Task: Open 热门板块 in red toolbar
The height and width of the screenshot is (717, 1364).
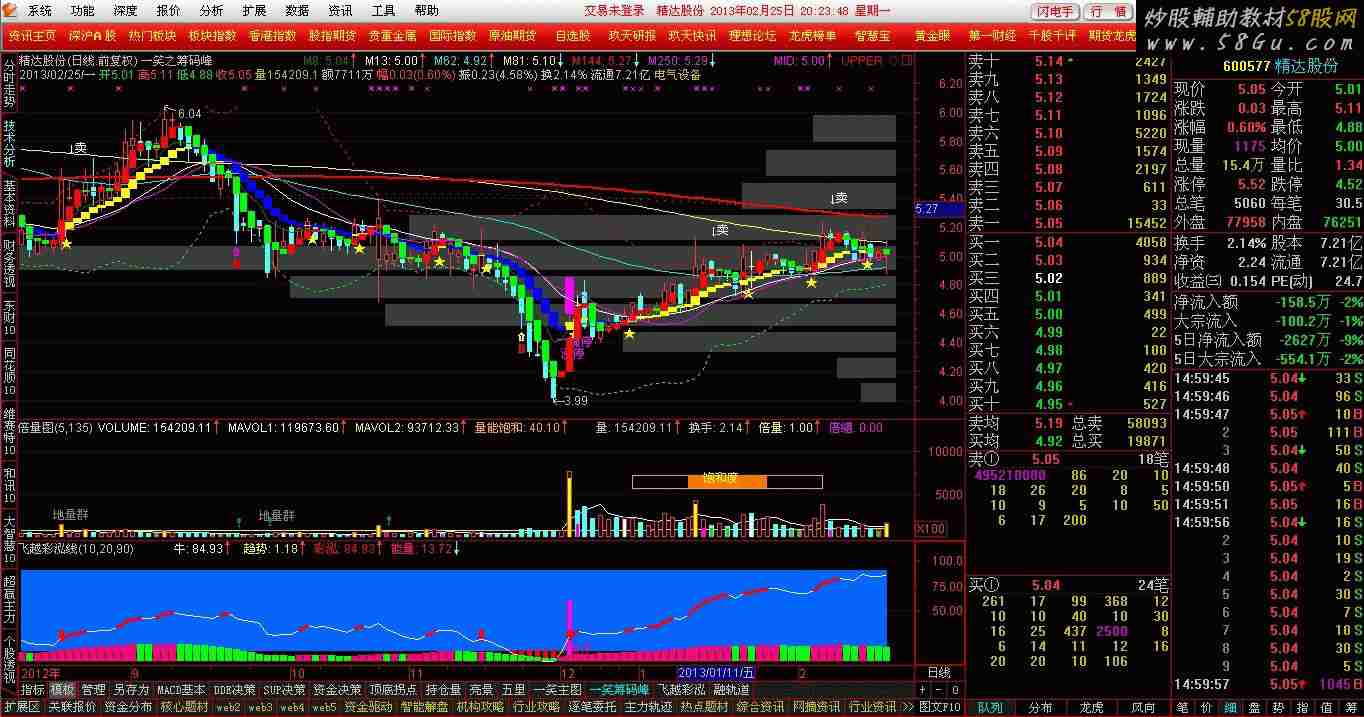Action: point(152,35)
